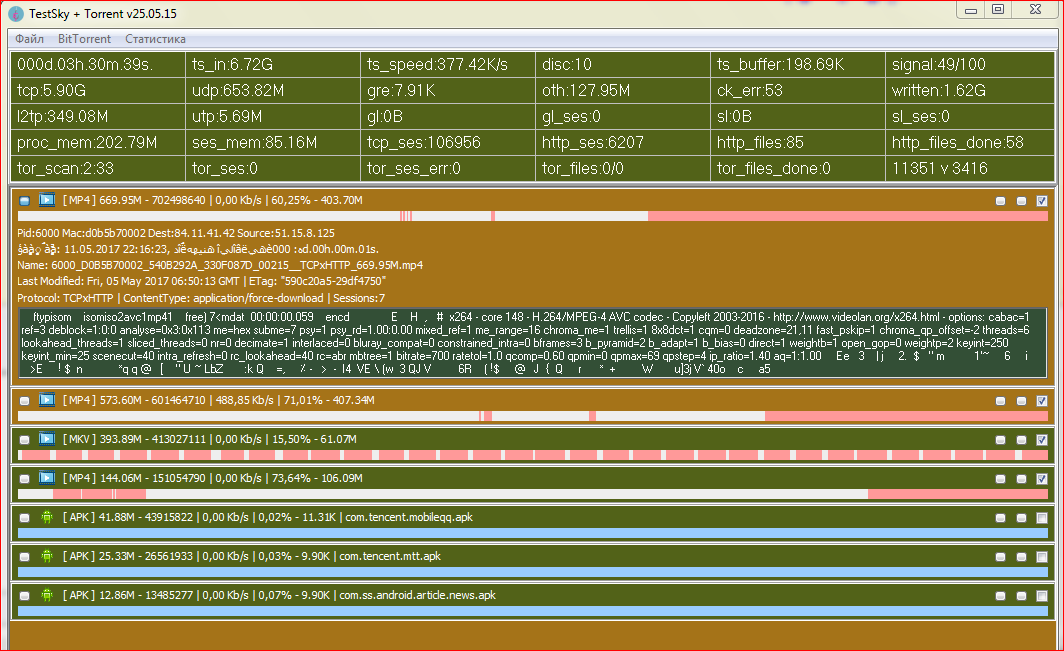Click the Android icon for com.tencent.mobileqq.apk

[x=47, y=517]
